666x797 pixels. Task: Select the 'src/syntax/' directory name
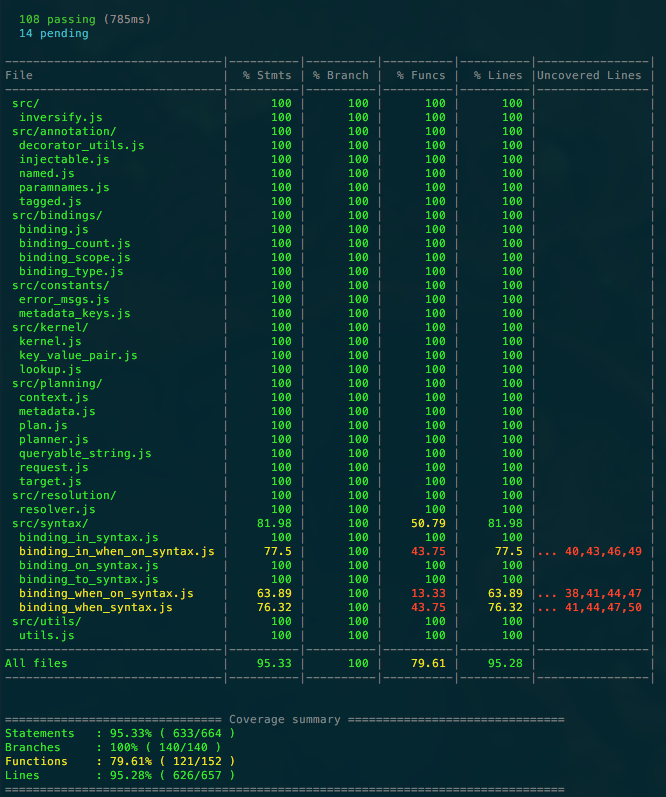pos(50,524)
